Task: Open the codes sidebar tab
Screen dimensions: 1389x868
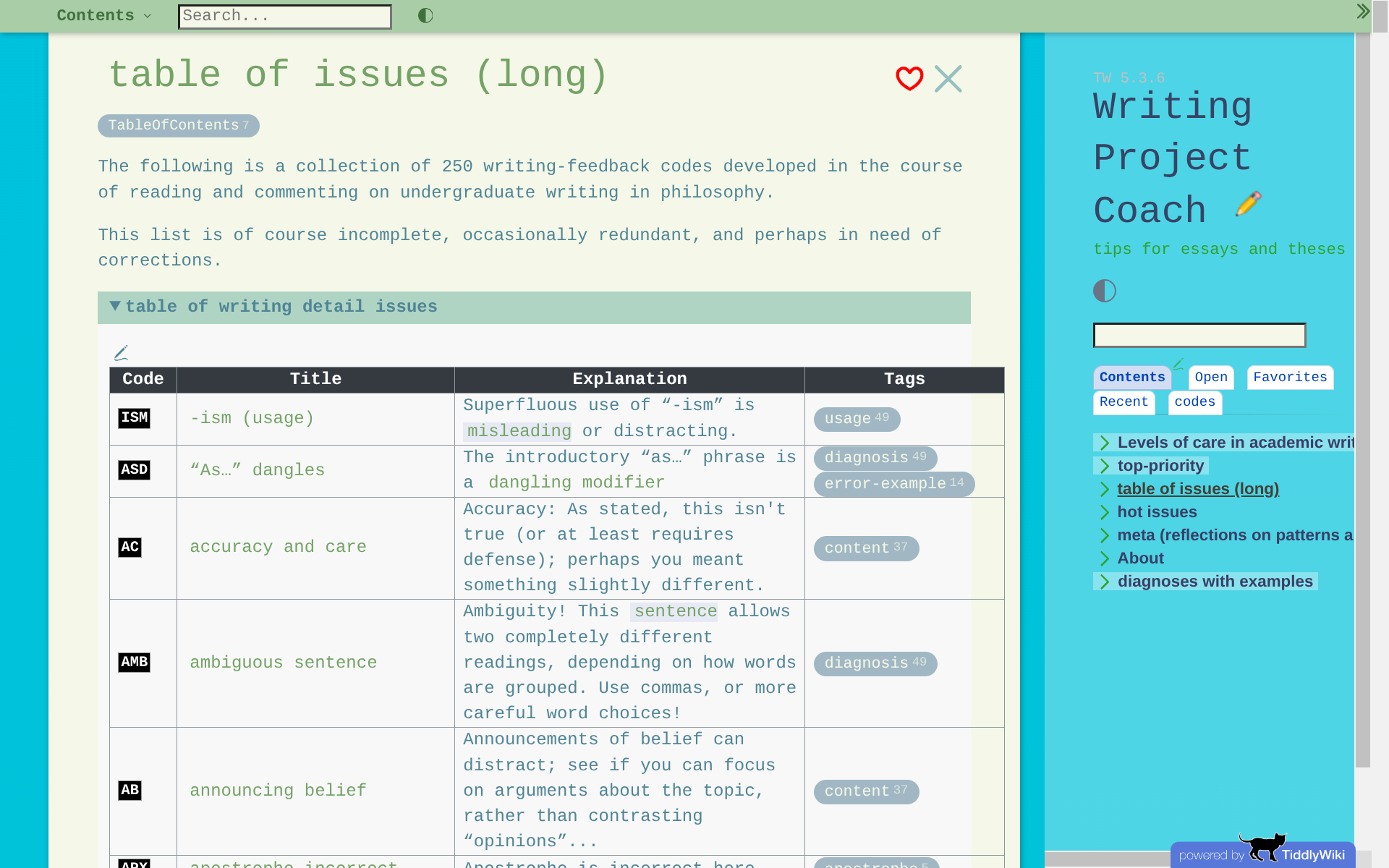Action: pos(1194,402)
